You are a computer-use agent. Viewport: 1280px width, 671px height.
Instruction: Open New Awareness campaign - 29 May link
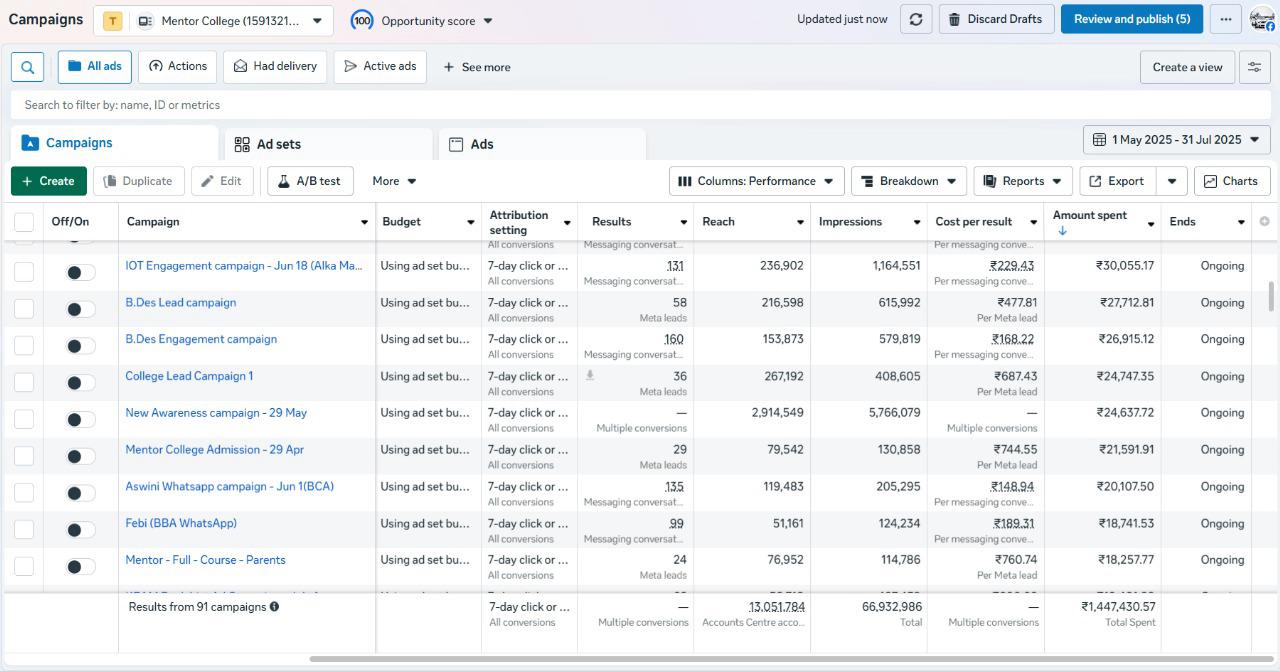[216, 413]
